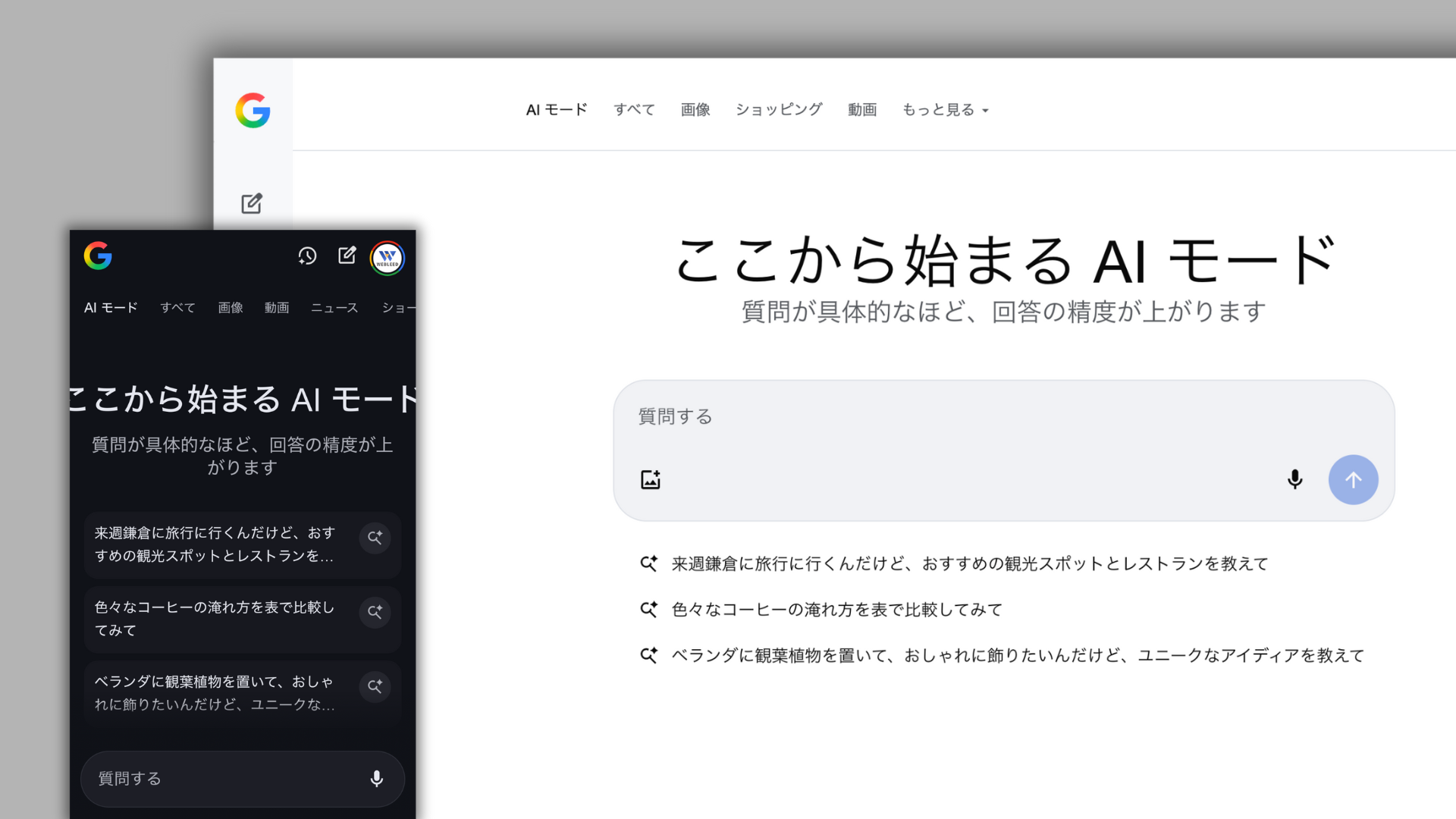Click the Google logo on the desktop view
The image size is (1456, 819).
253,111
